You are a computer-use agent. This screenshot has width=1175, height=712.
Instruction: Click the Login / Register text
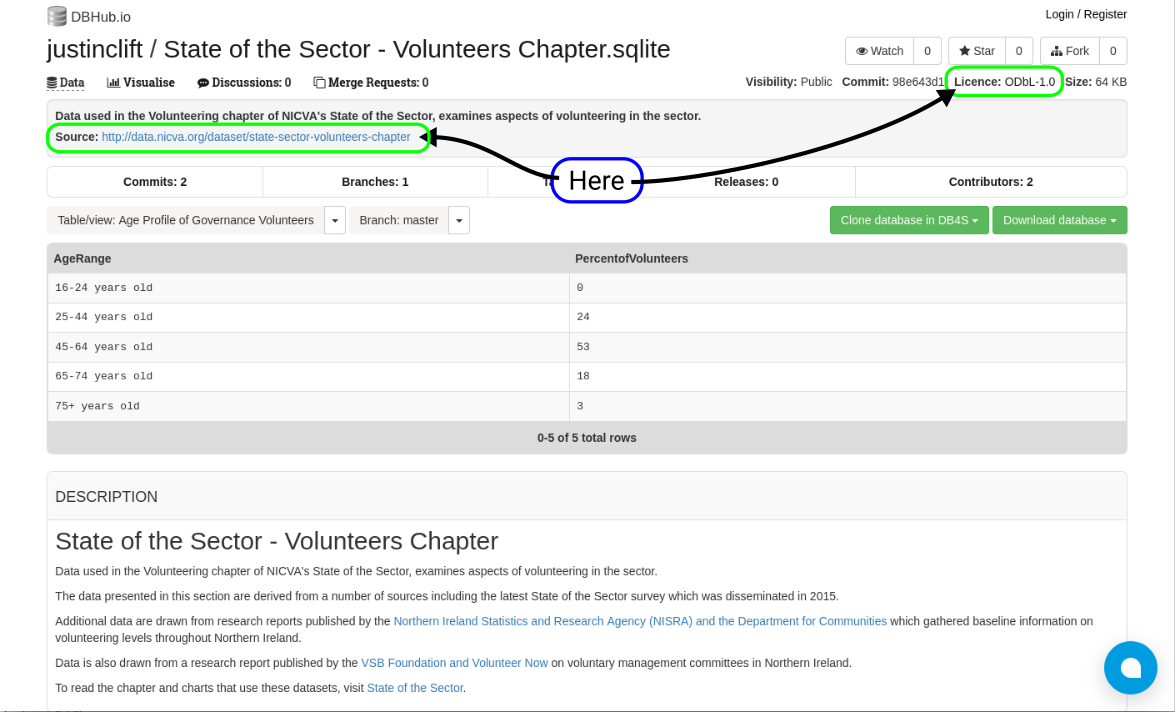[x=1085, y=14]
